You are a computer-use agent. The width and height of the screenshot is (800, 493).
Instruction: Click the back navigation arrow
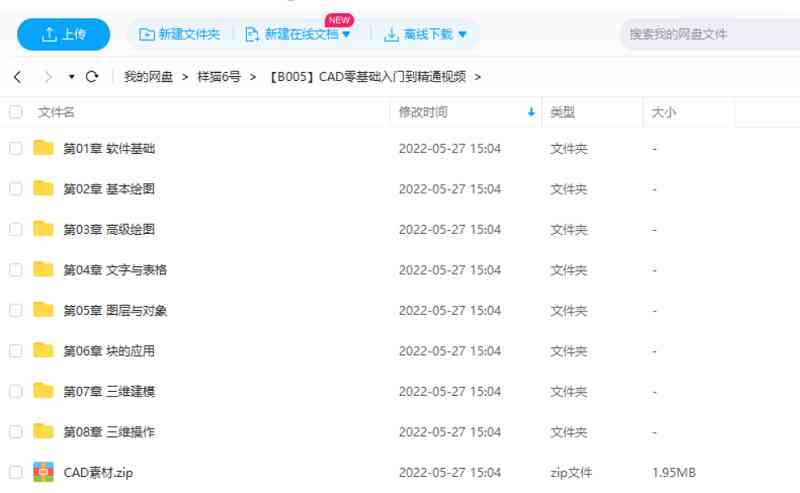coord(17,77)
